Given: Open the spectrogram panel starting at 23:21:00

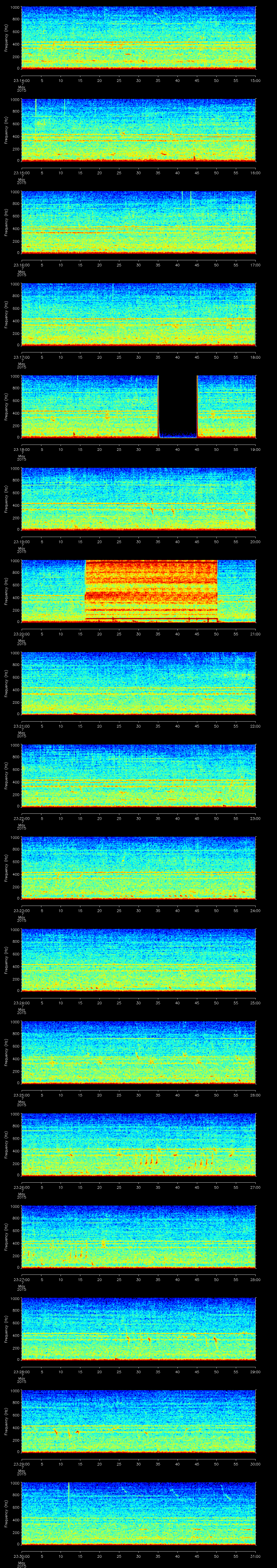Looking at the screenshot, I should [138, 683].
